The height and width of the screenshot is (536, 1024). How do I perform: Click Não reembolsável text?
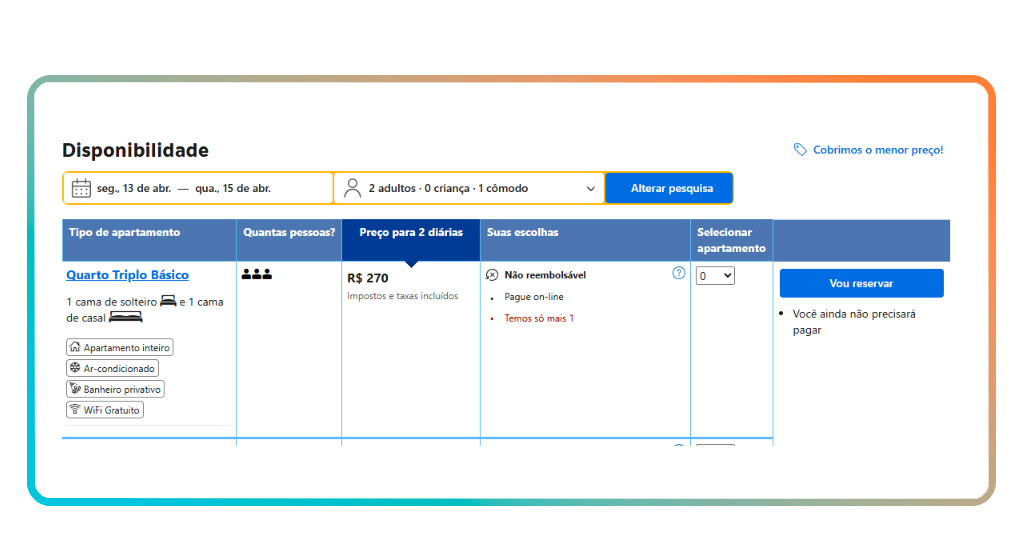pos(545,275)
